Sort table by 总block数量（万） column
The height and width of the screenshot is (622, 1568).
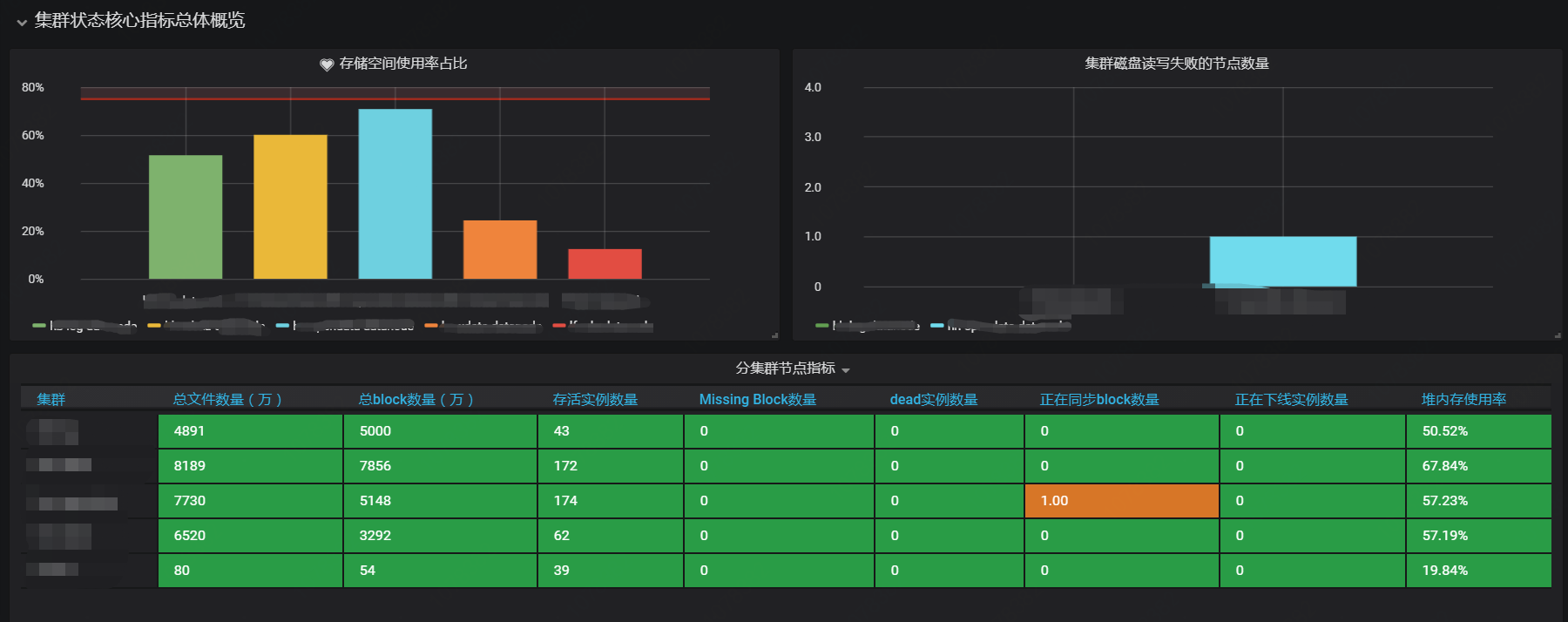point(416,399)
